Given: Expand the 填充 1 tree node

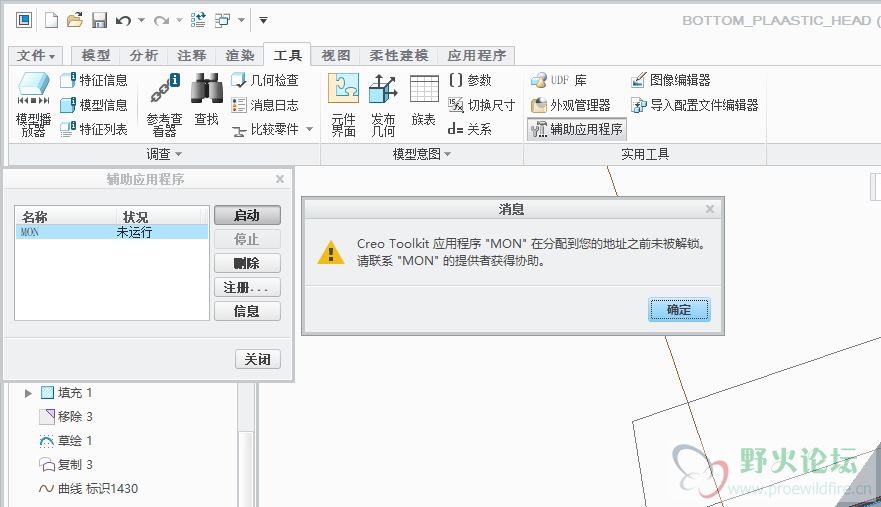Looking at the screenshot, I should coord(28,393).
